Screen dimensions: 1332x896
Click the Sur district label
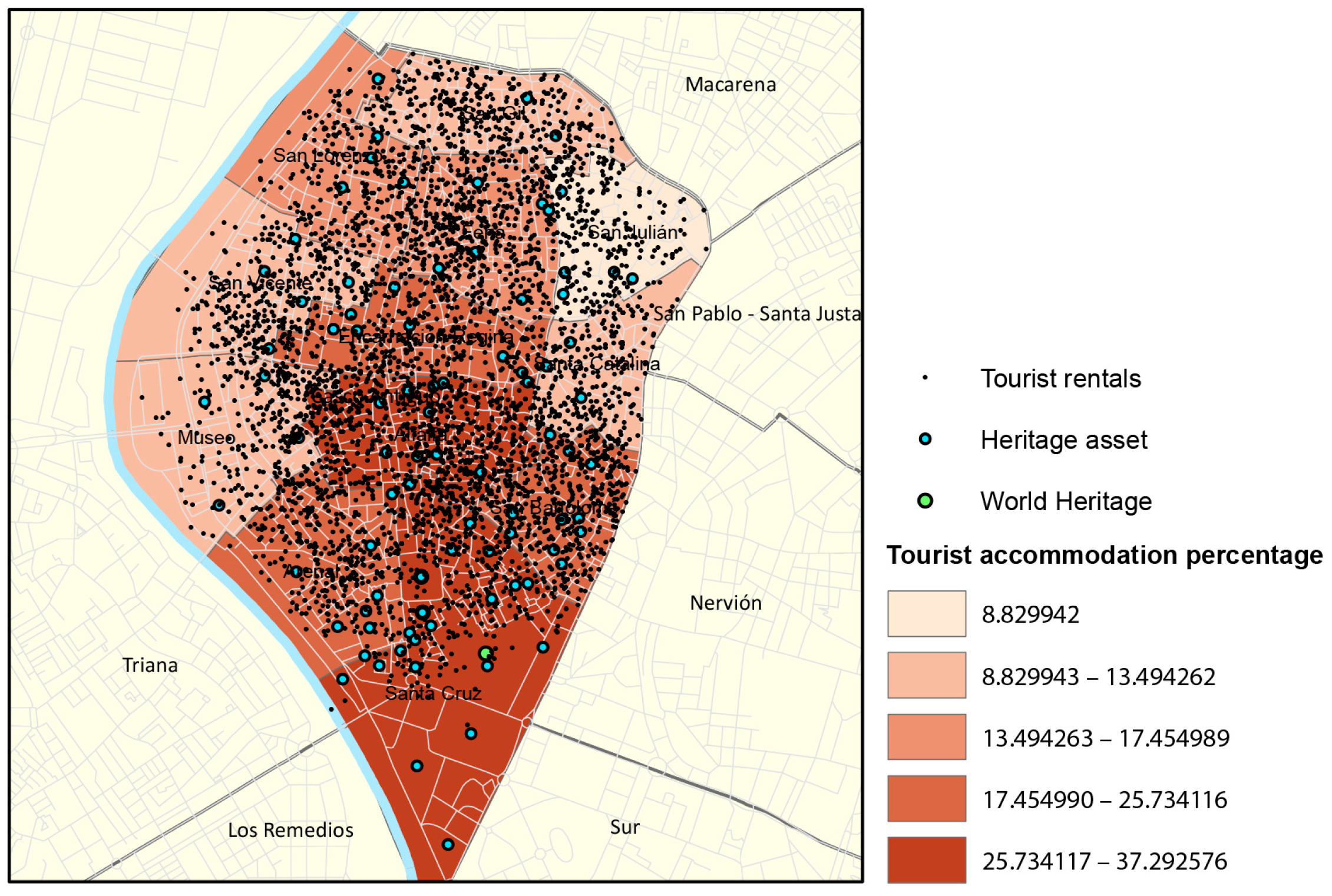click(x=624, y=827)
